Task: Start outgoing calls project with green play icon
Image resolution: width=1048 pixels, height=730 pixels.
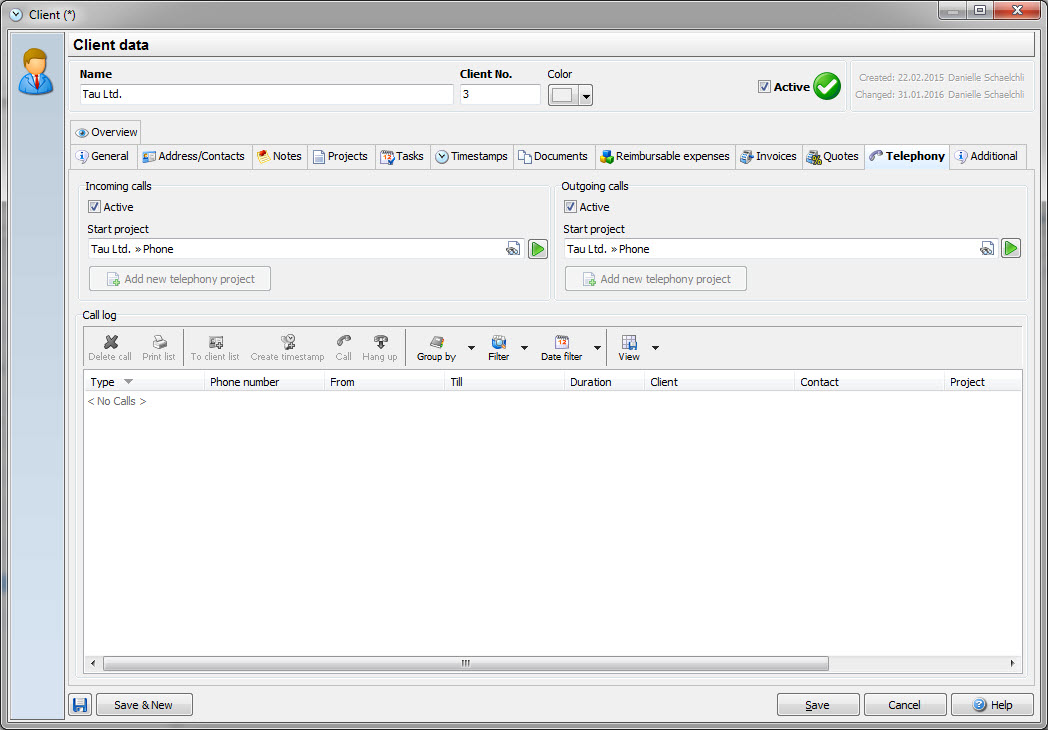Action: coord(1011,249)
